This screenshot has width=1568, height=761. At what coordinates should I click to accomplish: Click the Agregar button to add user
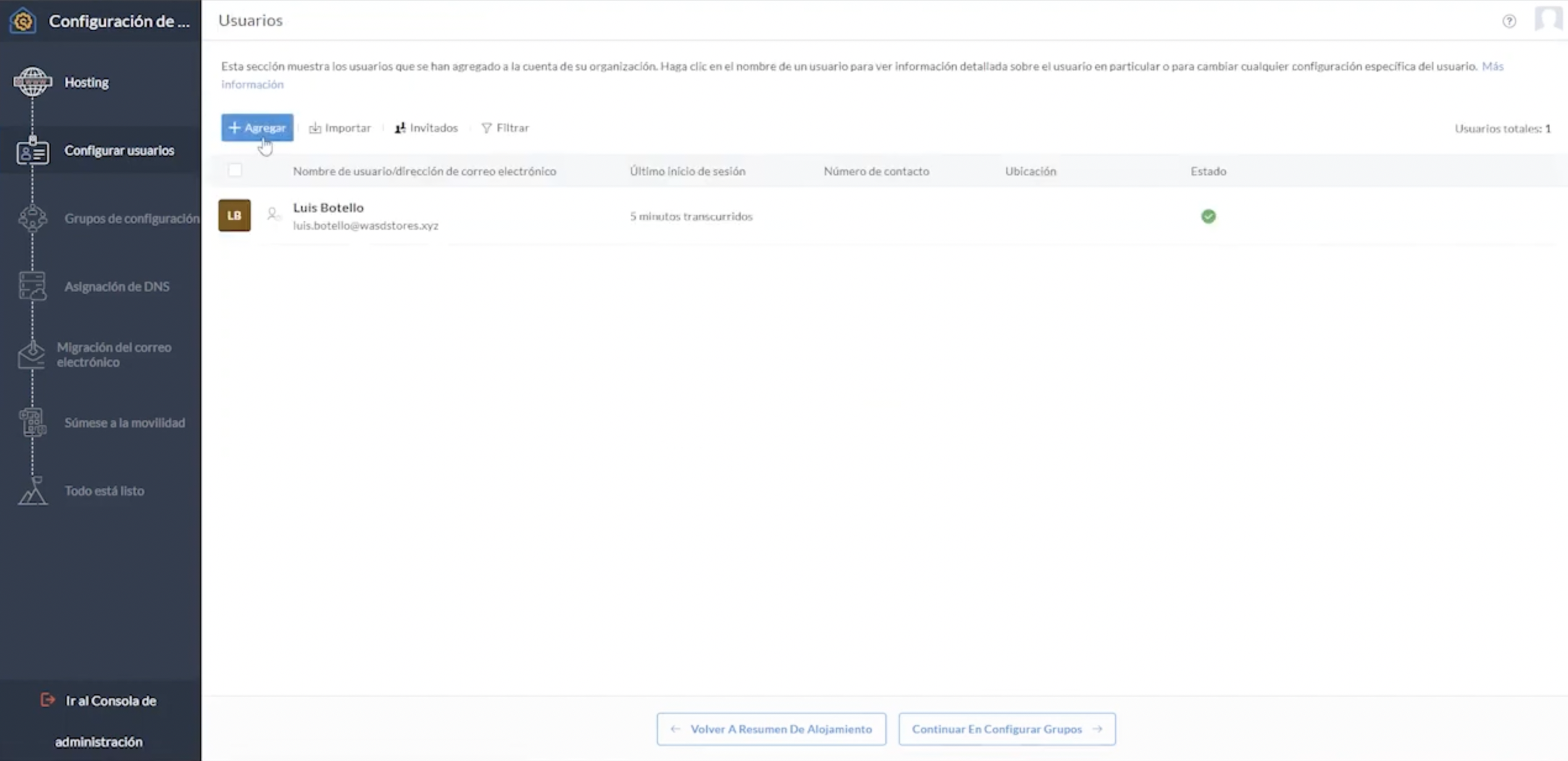[257, 127]
